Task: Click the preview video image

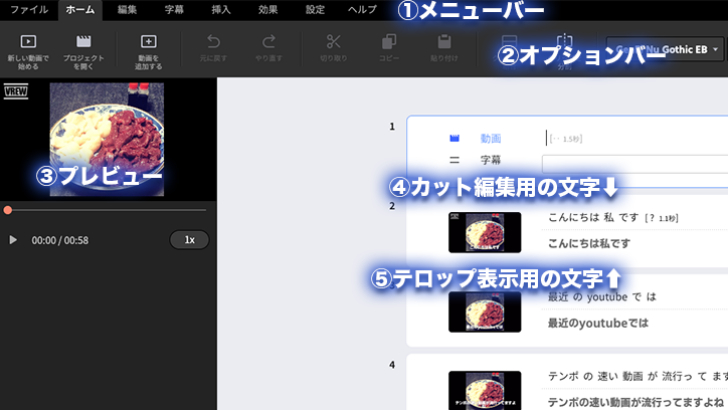Action: tap(107, 139)
